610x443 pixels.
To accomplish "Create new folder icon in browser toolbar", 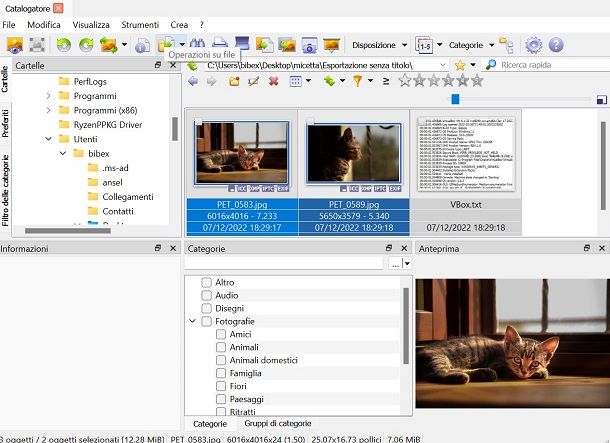I will (x=234, y=81).
